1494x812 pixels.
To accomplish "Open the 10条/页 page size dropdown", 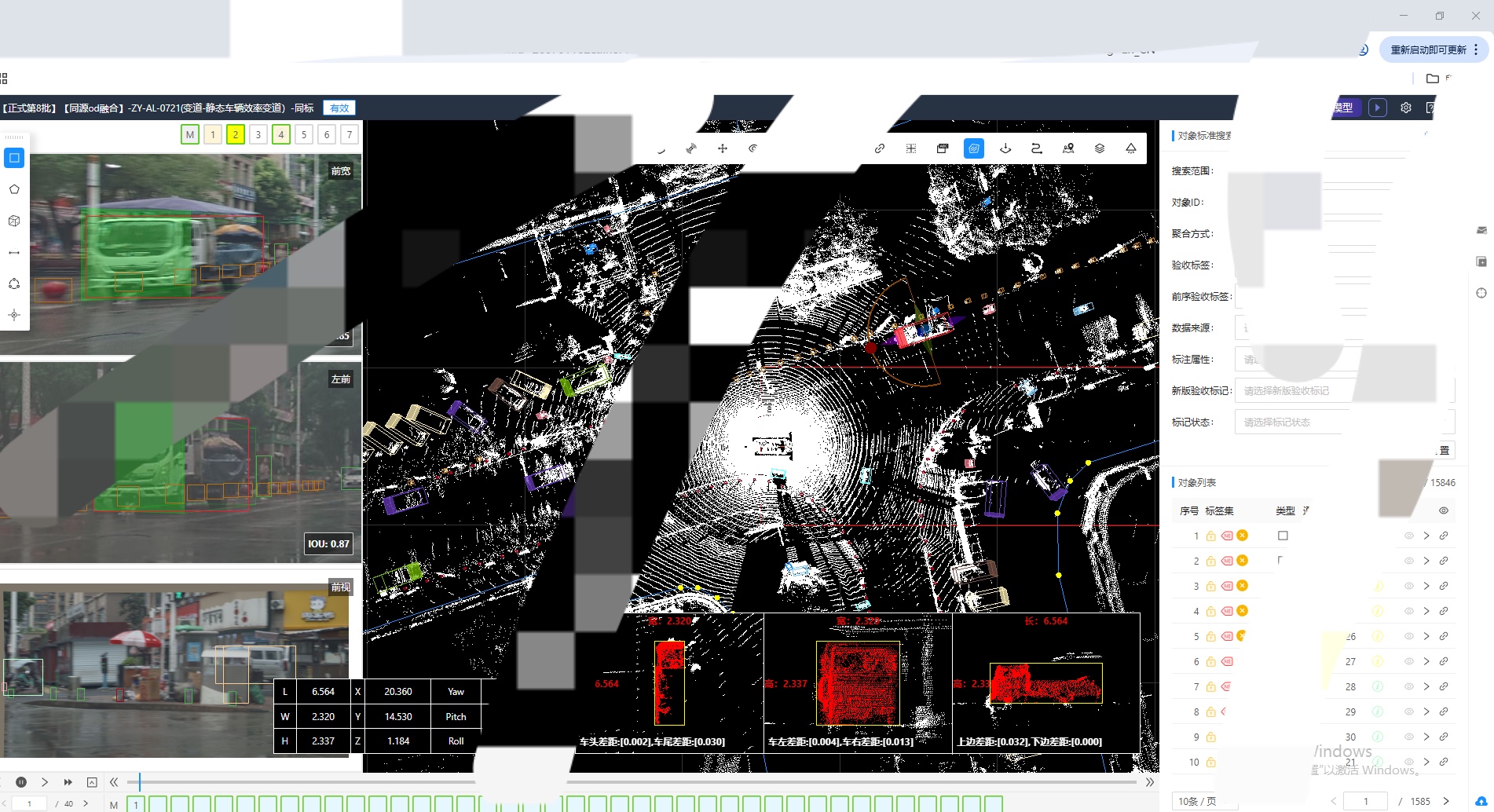I will [1204, 801].
